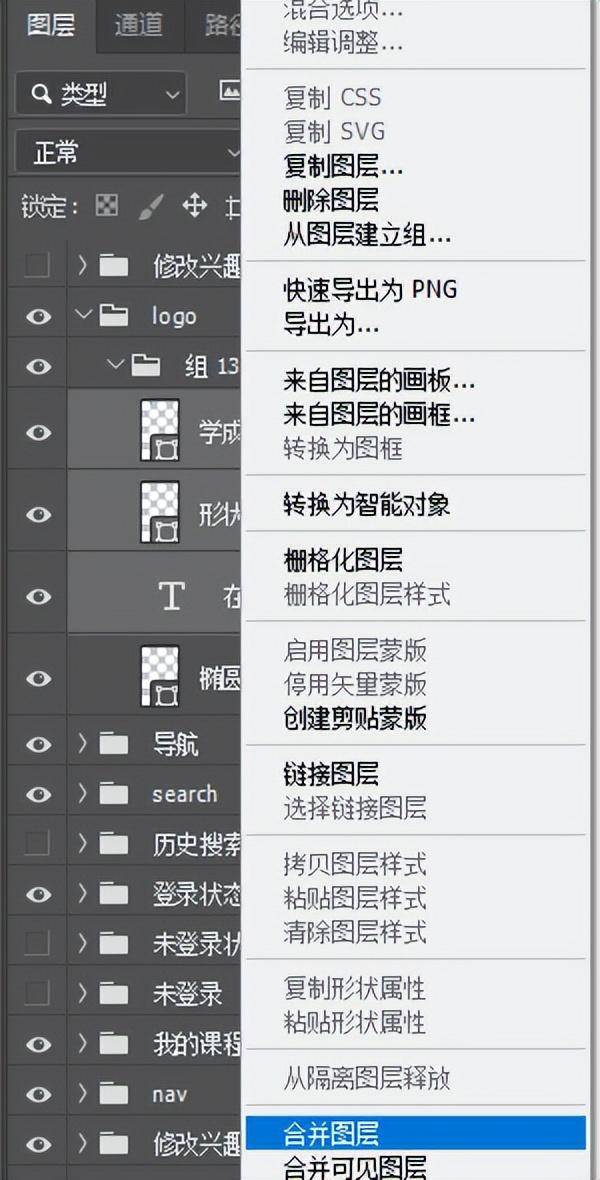Click the logo group folder icon
The width and height of the screenshot is (600, 1180).
click(114, 316)
